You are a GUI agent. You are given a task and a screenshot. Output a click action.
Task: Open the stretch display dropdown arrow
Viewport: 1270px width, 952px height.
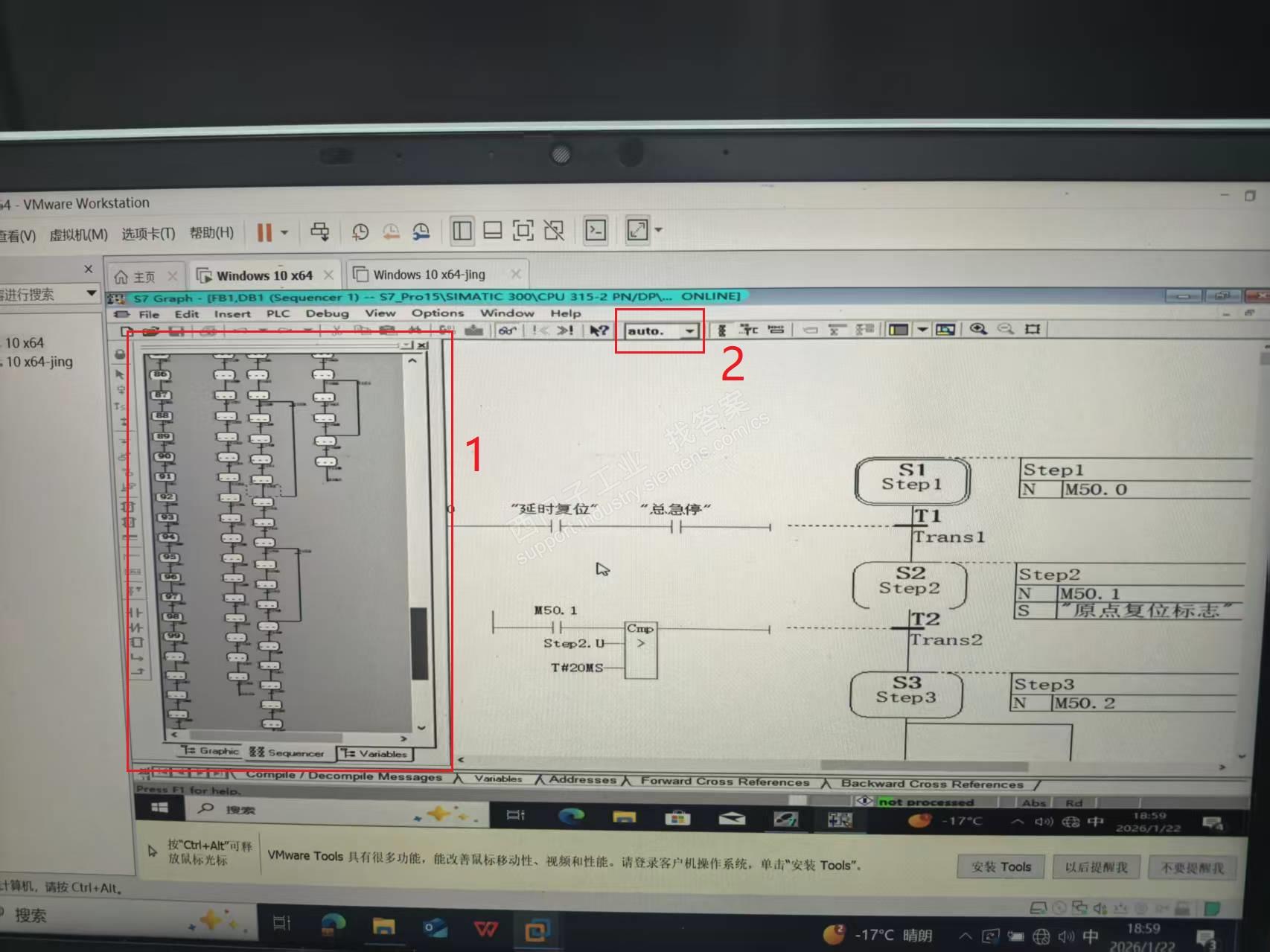[x=659, y=230]
